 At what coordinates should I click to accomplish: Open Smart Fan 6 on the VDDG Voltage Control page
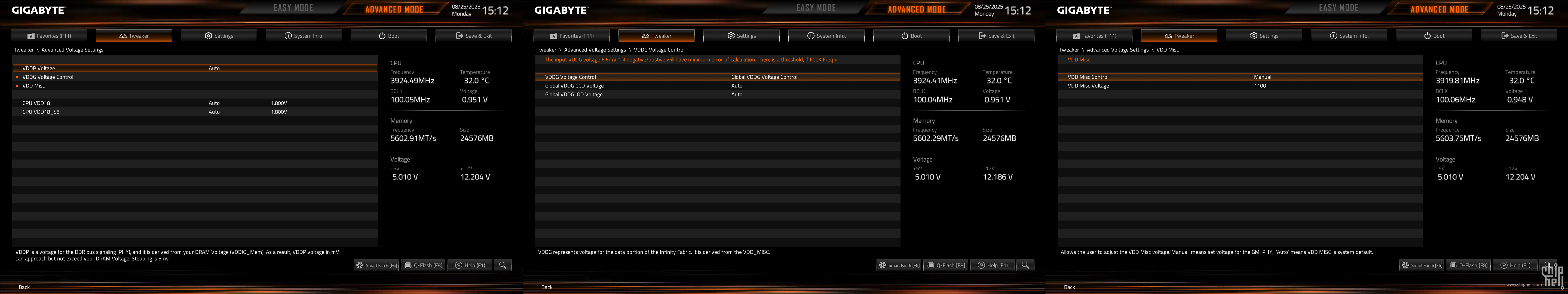[x=899, y=265]
